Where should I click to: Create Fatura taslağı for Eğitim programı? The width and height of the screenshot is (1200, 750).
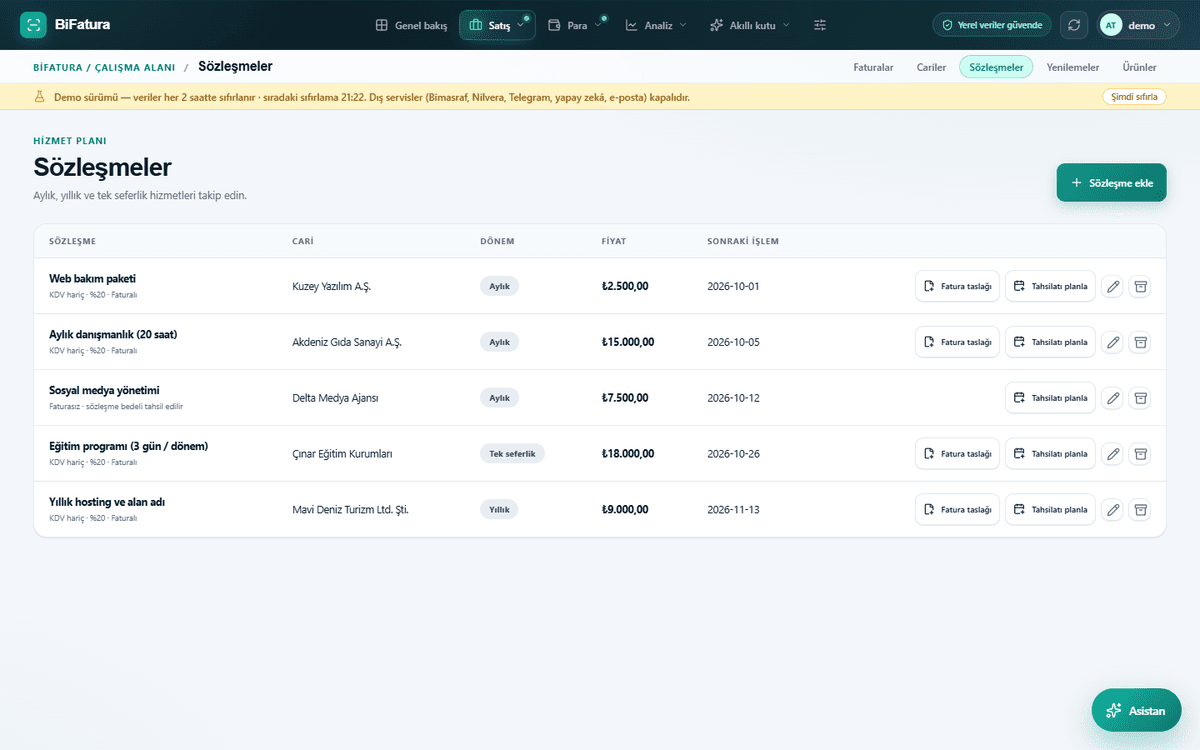tap(957, 454)
